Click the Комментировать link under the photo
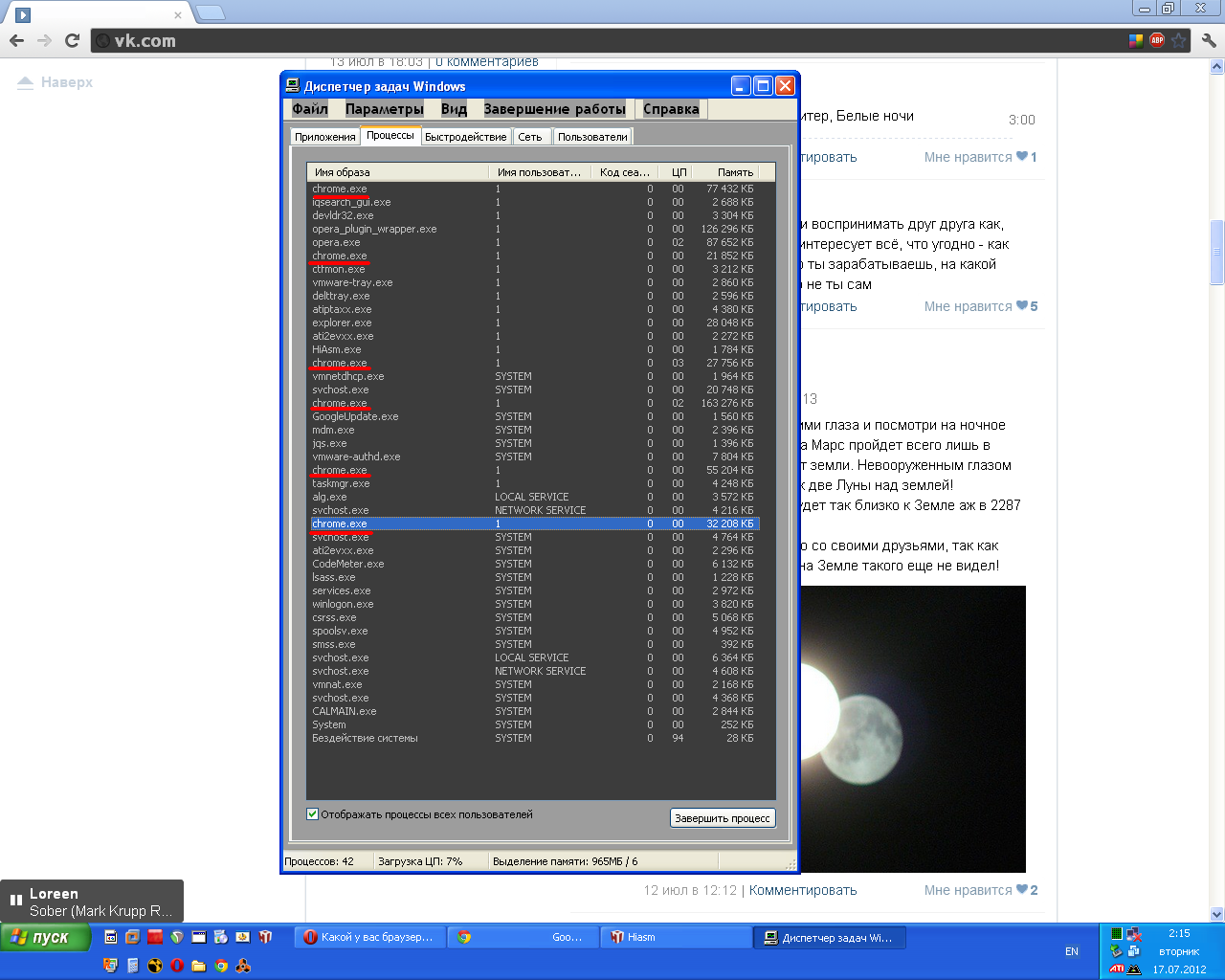 [x=803, y=890]
